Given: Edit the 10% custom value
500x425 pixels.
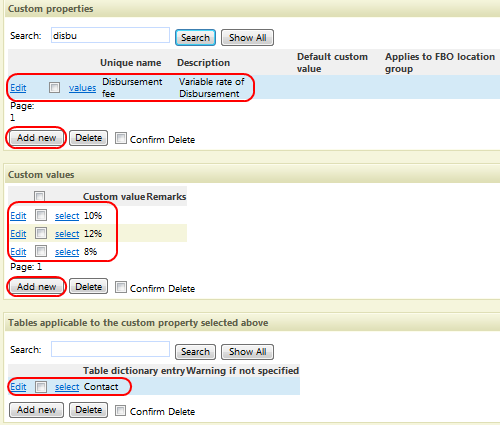Looking at the screenshot, I should (18, 216).
